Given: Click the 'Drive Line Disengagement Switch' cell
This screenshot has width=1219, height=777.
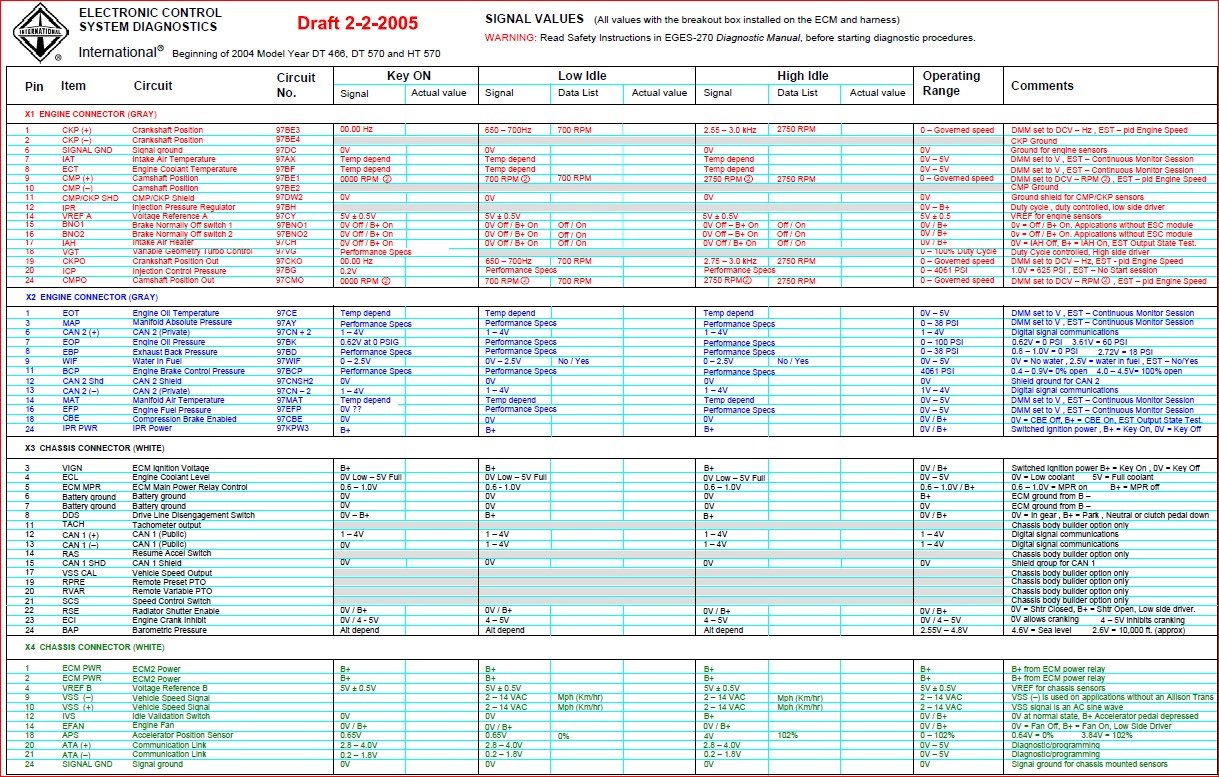Looking at the screenshot, I should [x=194, y=515].
